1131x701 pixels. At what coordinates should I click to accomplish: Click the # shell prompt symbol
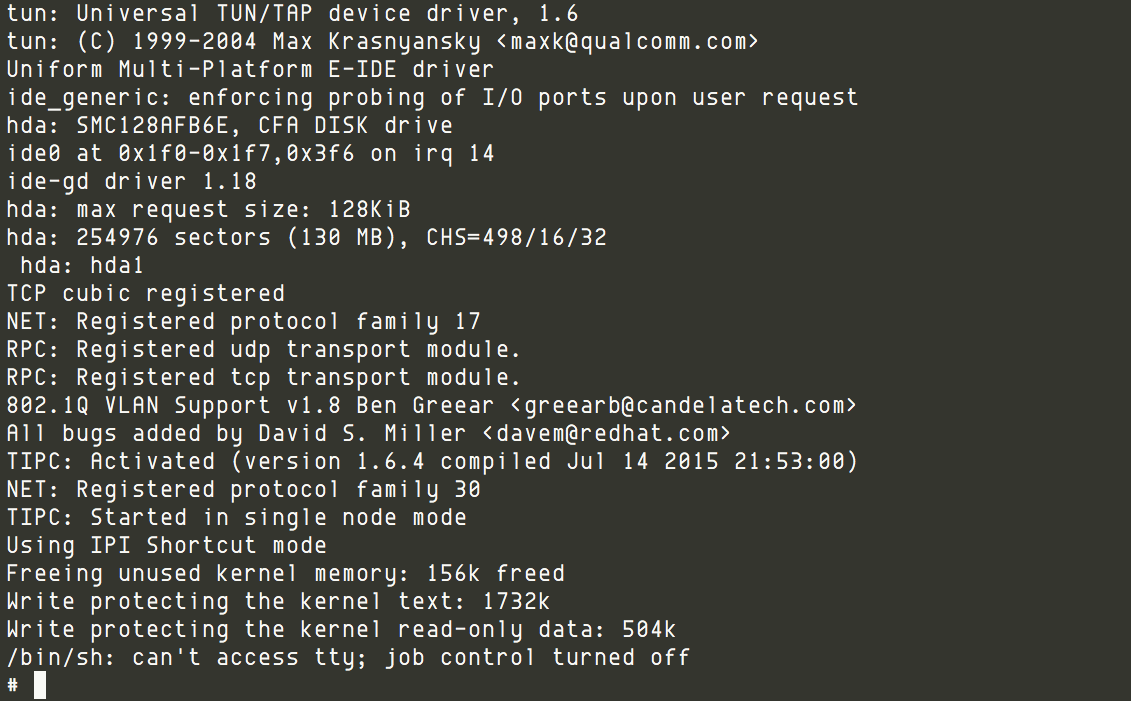[x=12, y=685]
